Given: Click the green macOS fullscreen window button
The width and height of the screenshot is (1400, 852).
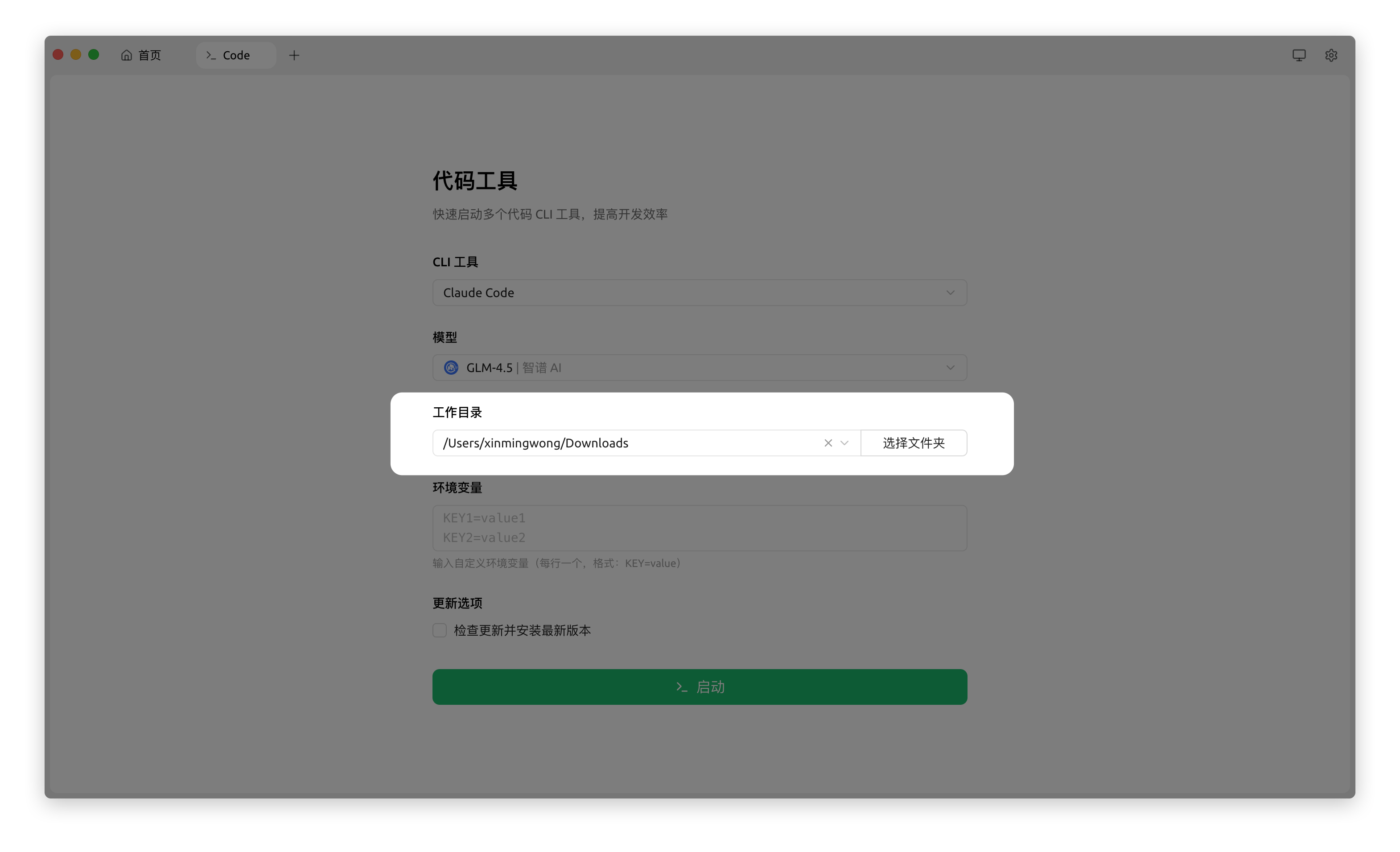Looking at the screenshot, I should [94, 54].
